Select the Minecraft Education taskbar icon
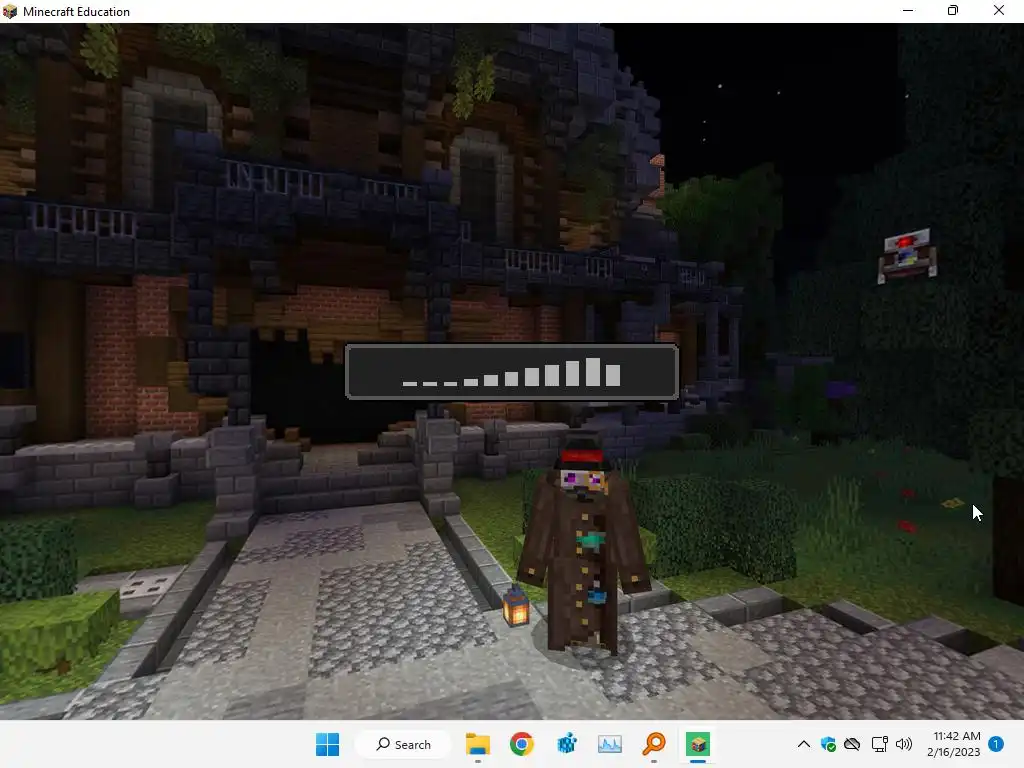The height and width of the screenshot is (768, 1024). [x=697, y=744]
